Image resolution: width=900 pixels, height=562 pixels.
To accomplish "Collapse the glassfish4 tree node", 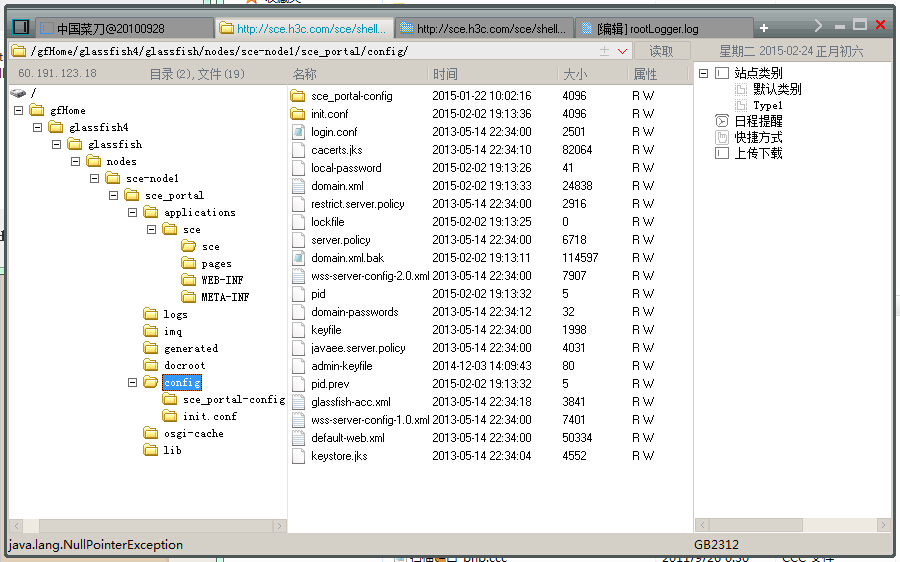I will coord(37,127).
